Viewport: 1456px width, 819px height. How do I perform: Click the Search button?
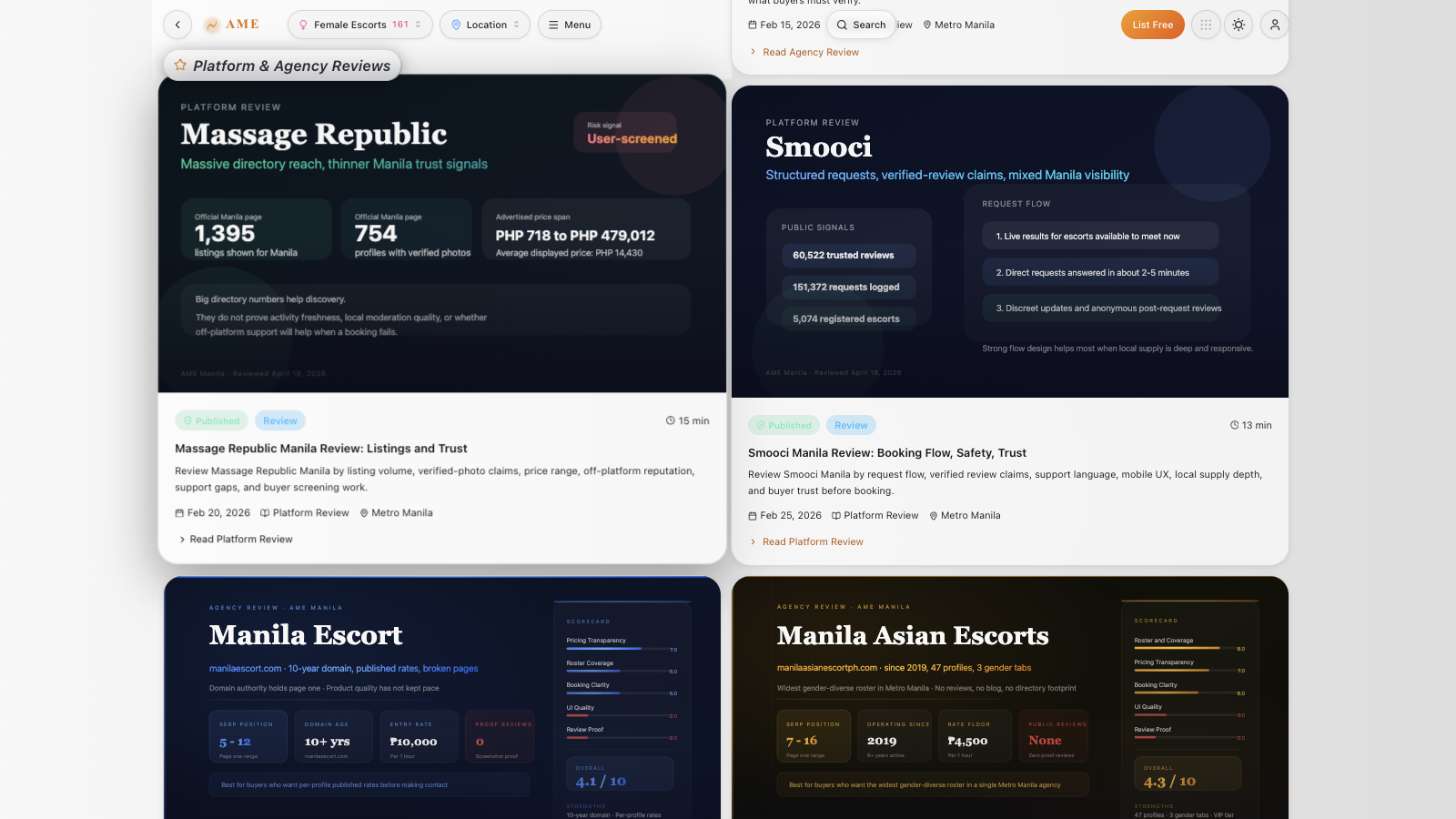[x=861, y=25]
